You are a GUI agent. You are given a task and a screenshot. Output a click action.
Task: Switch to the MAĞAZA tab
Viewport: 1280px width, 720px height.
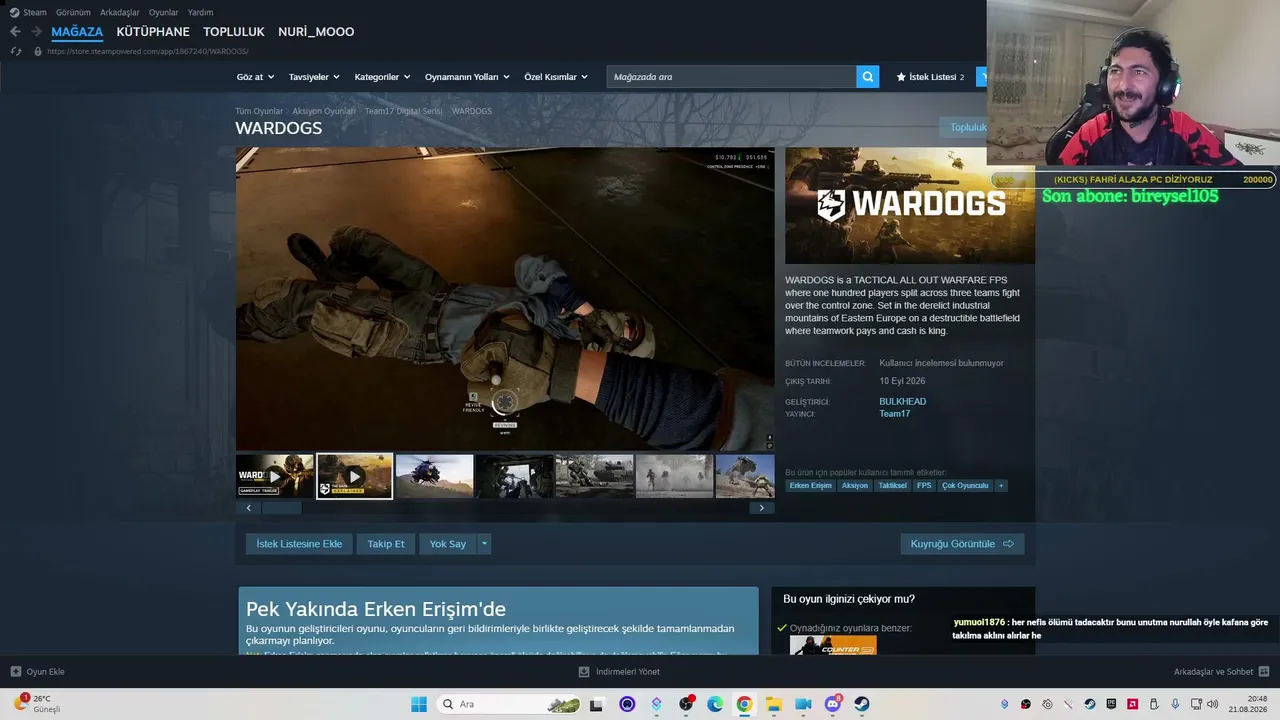[x=77, y=32]
